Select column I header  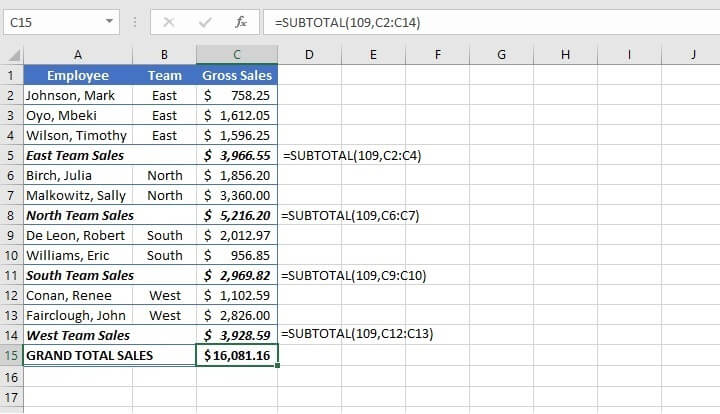[629, 55]
